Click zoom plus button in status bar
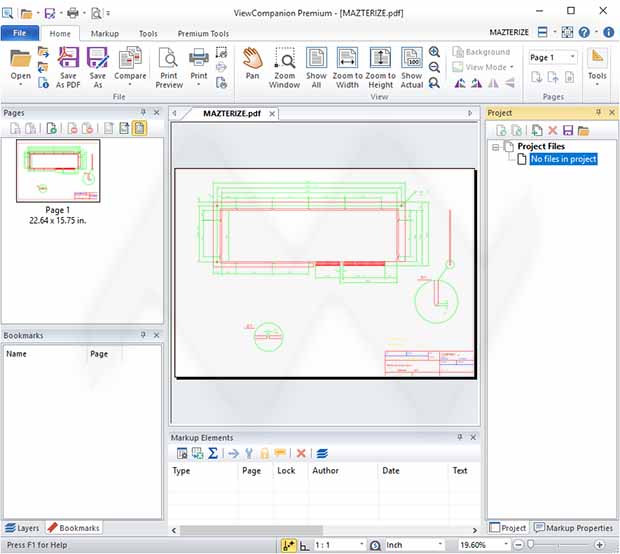The image size is (620, 554). pos(599,545)
